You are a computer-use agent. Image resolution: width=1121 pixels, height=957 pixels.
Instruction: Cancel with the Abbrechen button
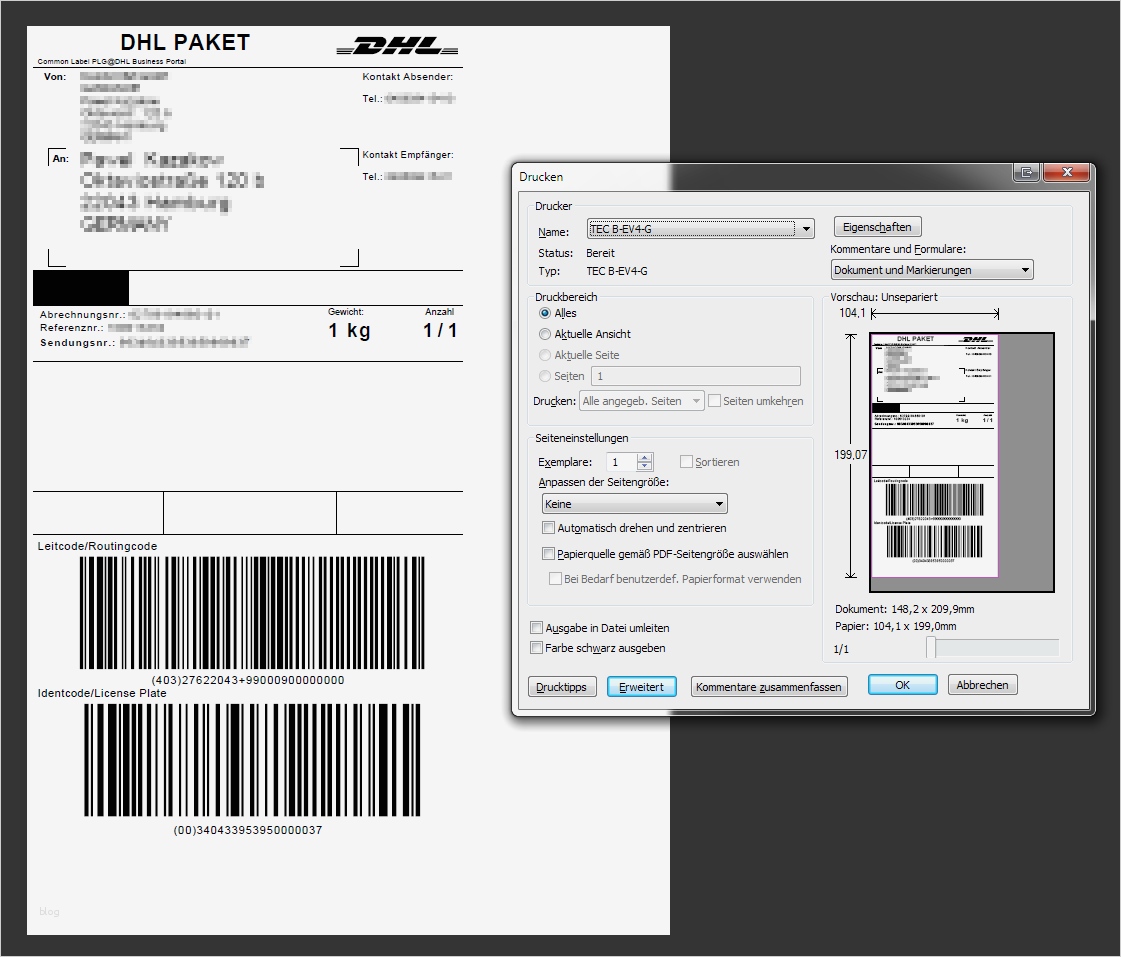[982, 685]
